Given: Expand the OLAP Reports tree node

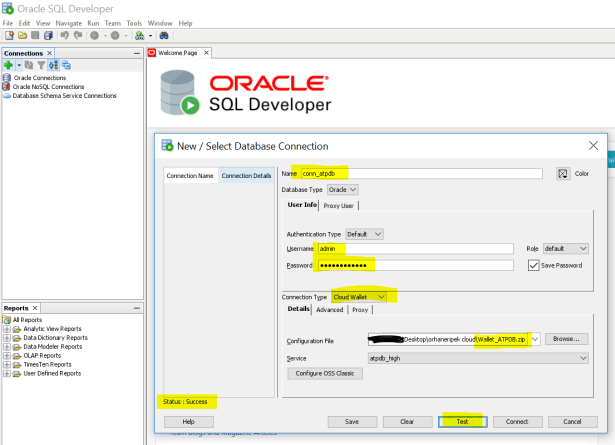Looking at the screenshot, I should coord(7,356).
